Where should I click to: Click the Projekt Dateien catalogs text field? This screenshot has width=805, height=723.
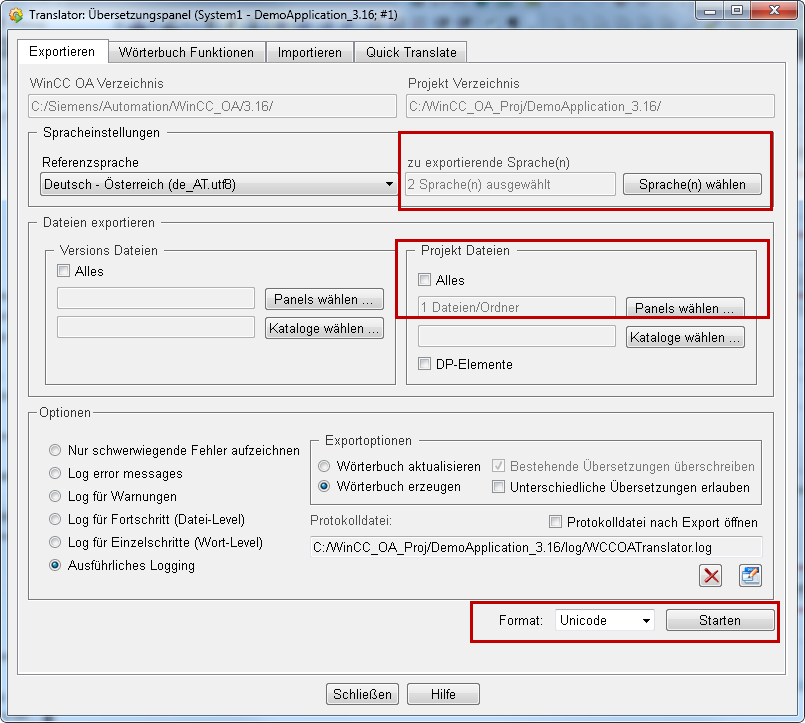click(517, 336)
